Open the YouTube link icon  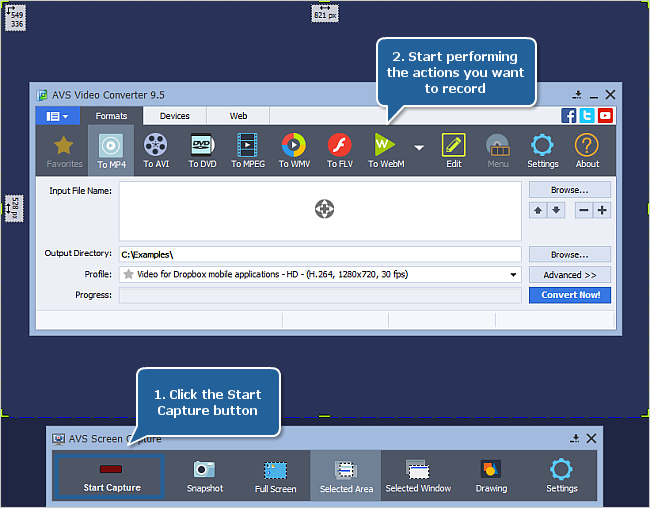click(605, 115)
